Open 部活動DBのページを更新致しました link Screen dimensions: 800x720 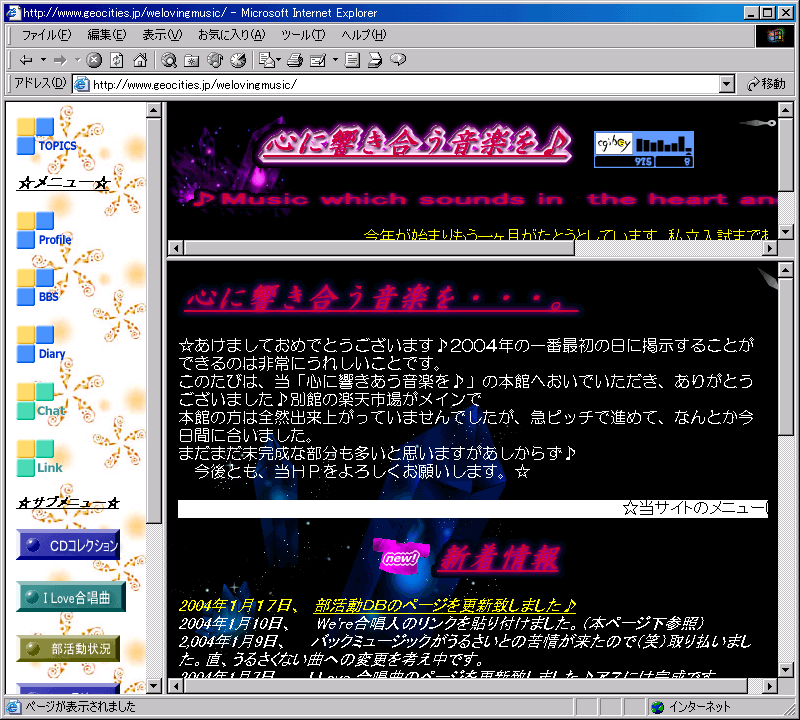(x=445, y=605)
